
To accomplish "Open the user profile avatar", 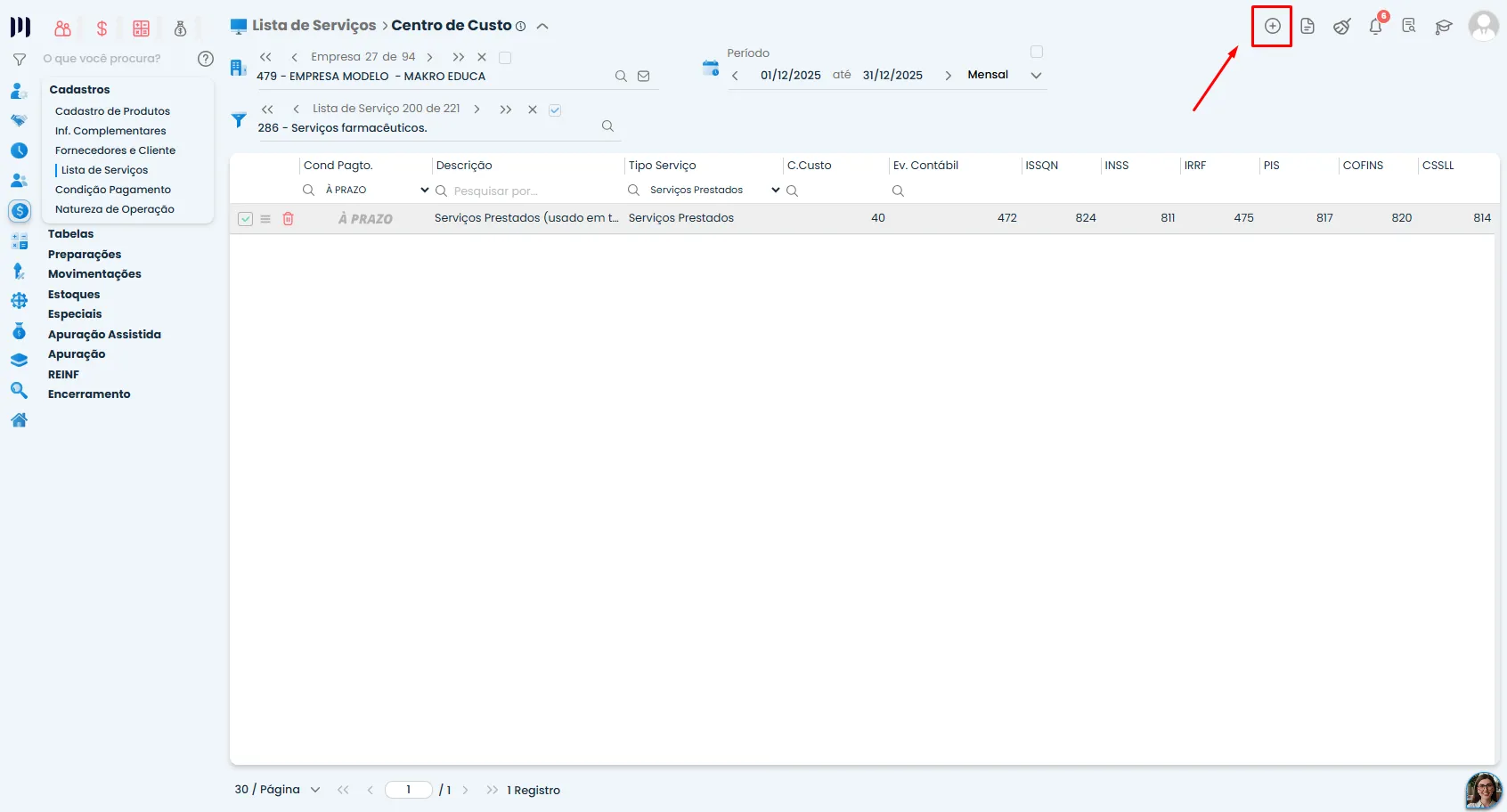I will [1483, 26].
